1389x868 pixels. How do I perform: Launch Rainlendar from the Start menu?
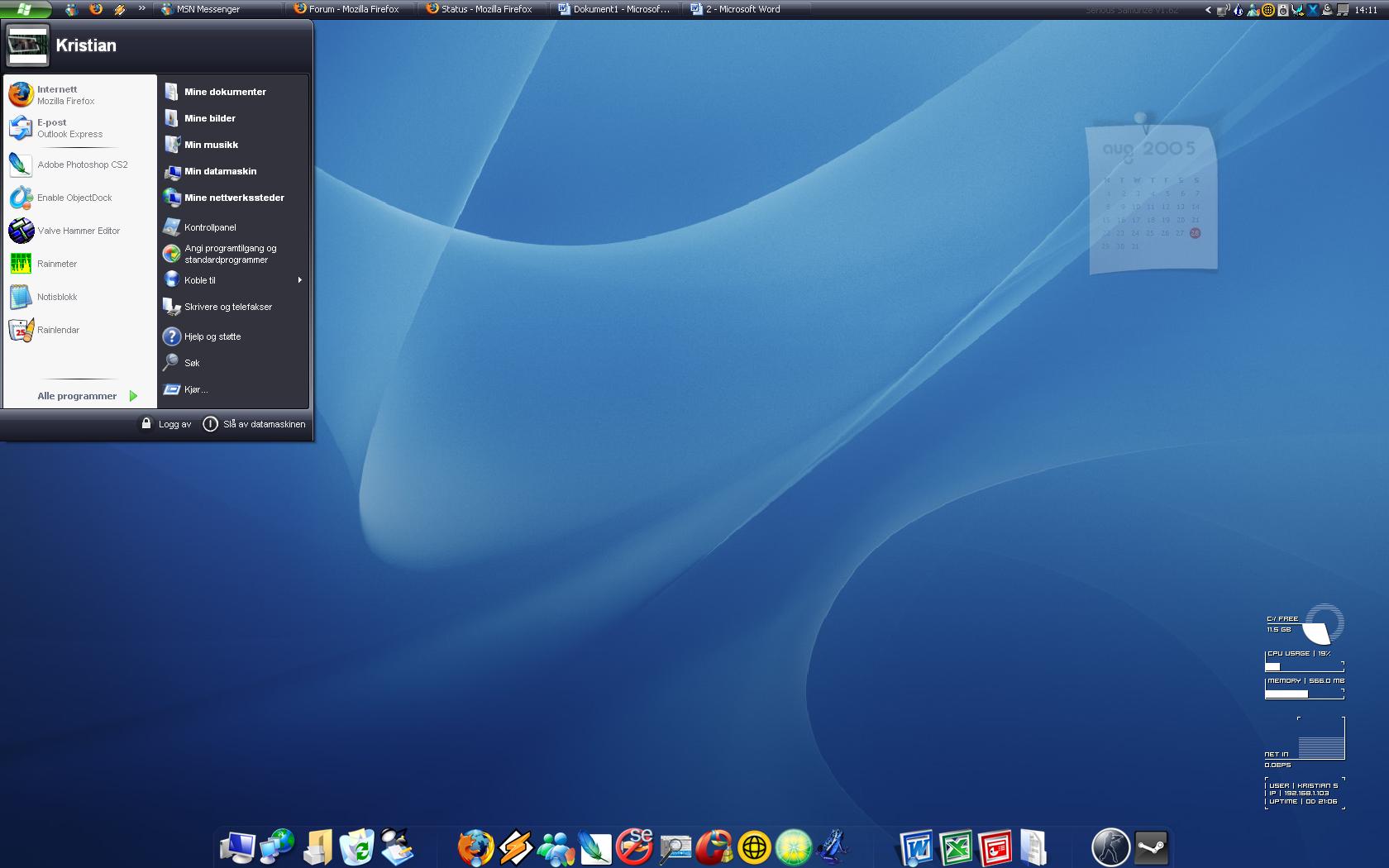coord(80,330)
